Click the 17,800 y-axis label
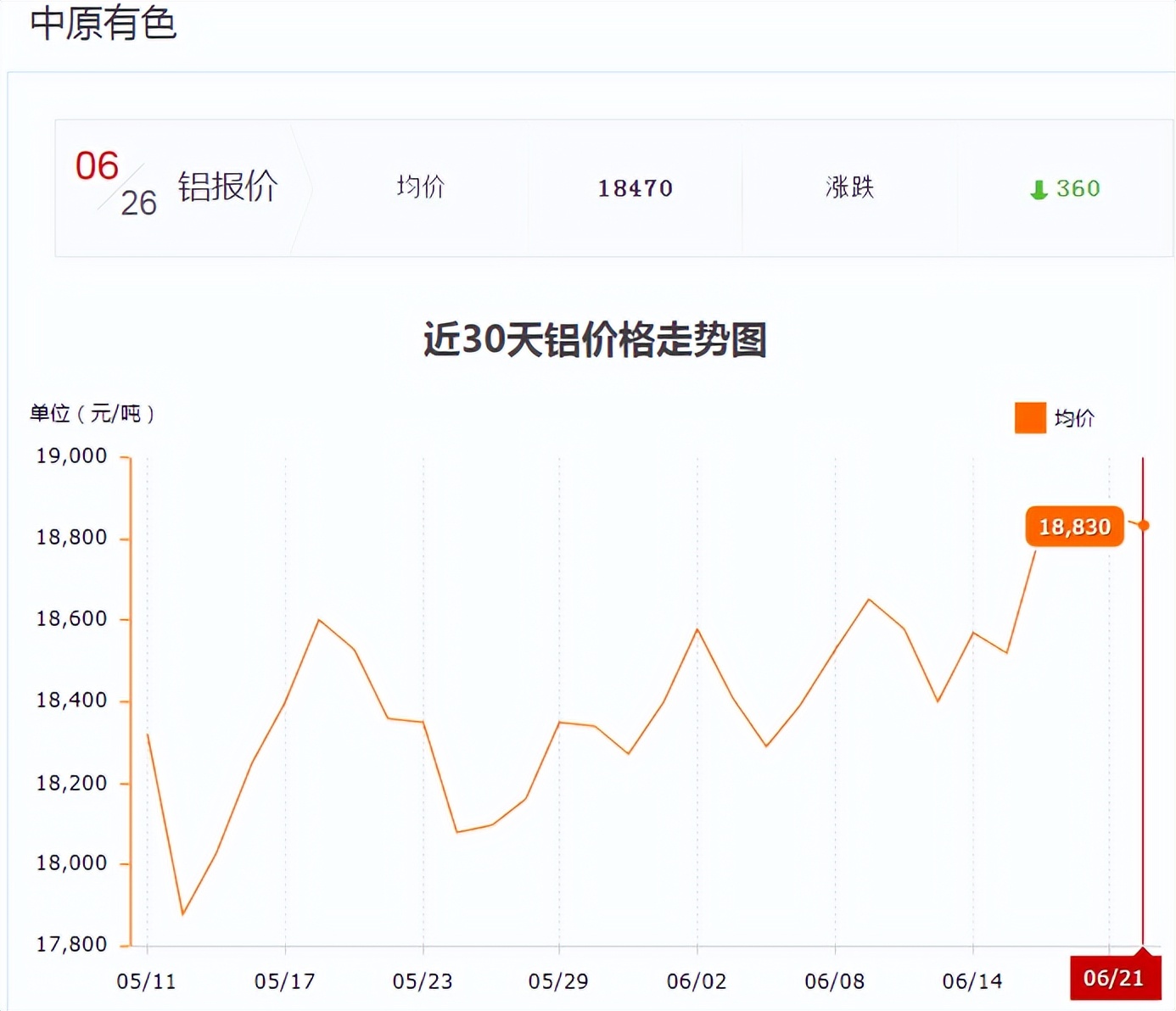Image resolution: width=1176 pixels, height=1011 pixels. pos(71,944)
